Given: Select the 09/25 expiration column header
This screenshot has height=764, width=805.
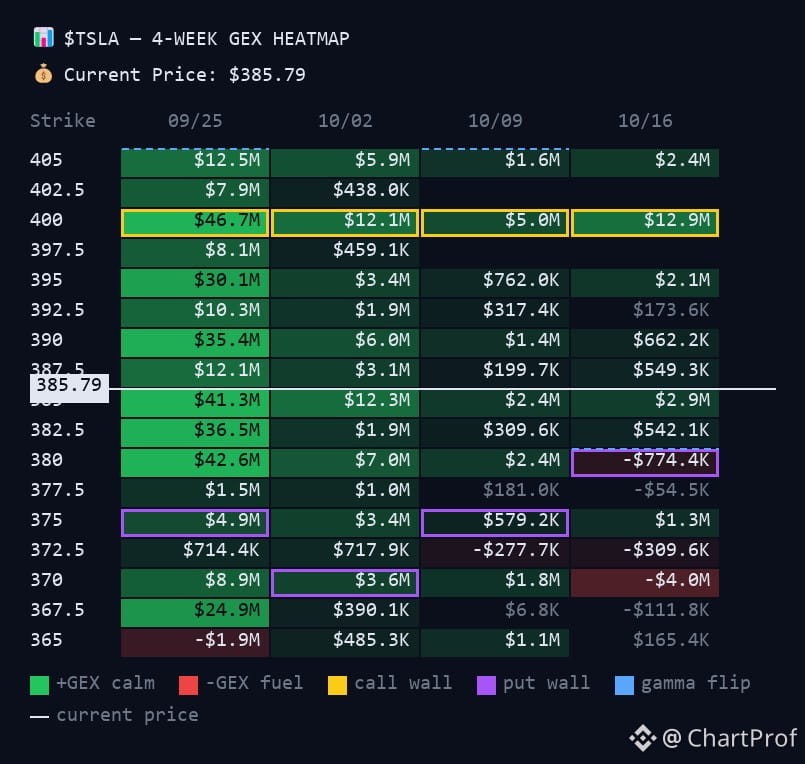Looking at the screenshot, I should 195,121.
